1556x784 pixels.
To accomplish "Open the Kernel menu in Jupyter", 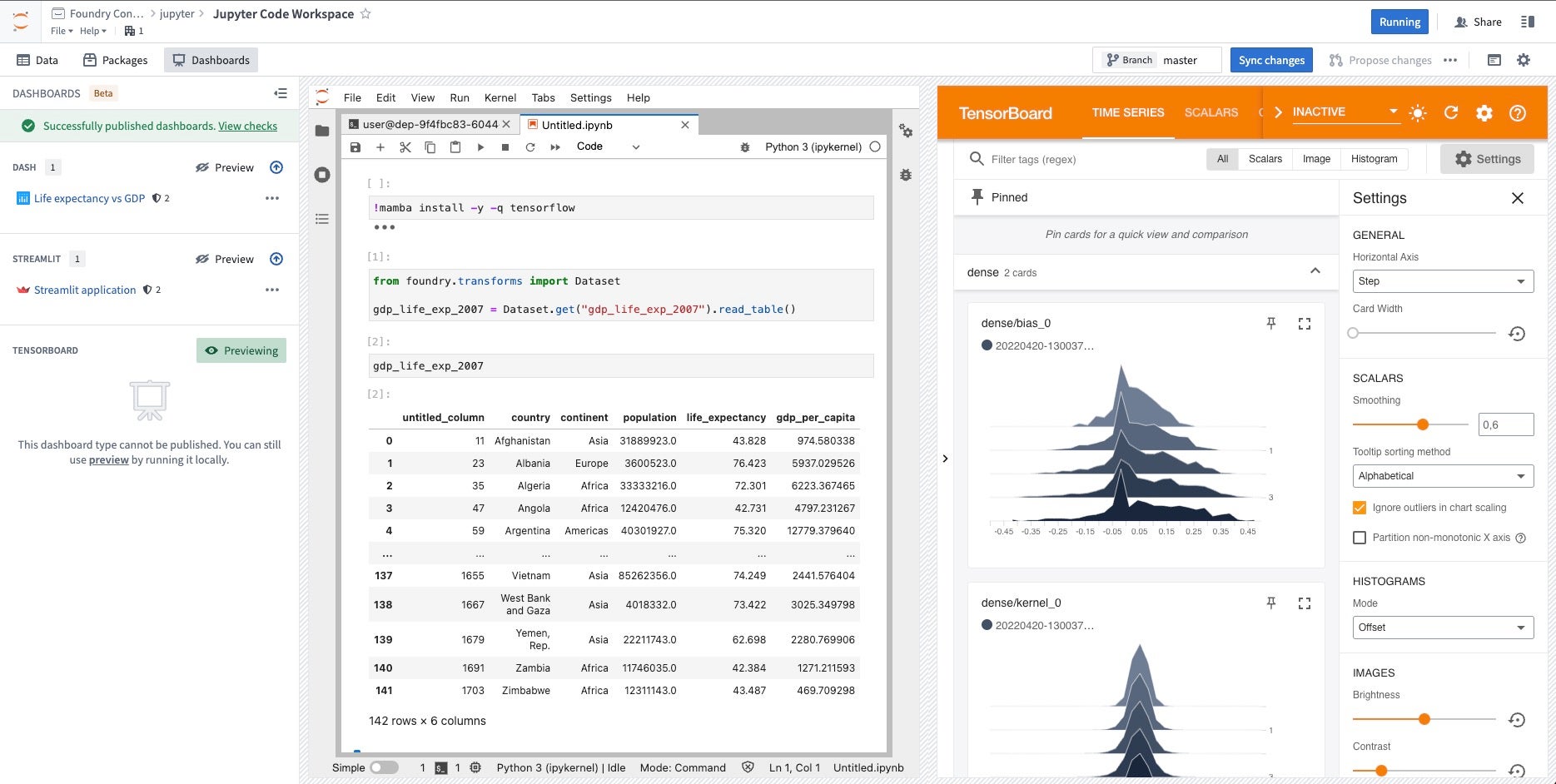I will tap(500, 97).
